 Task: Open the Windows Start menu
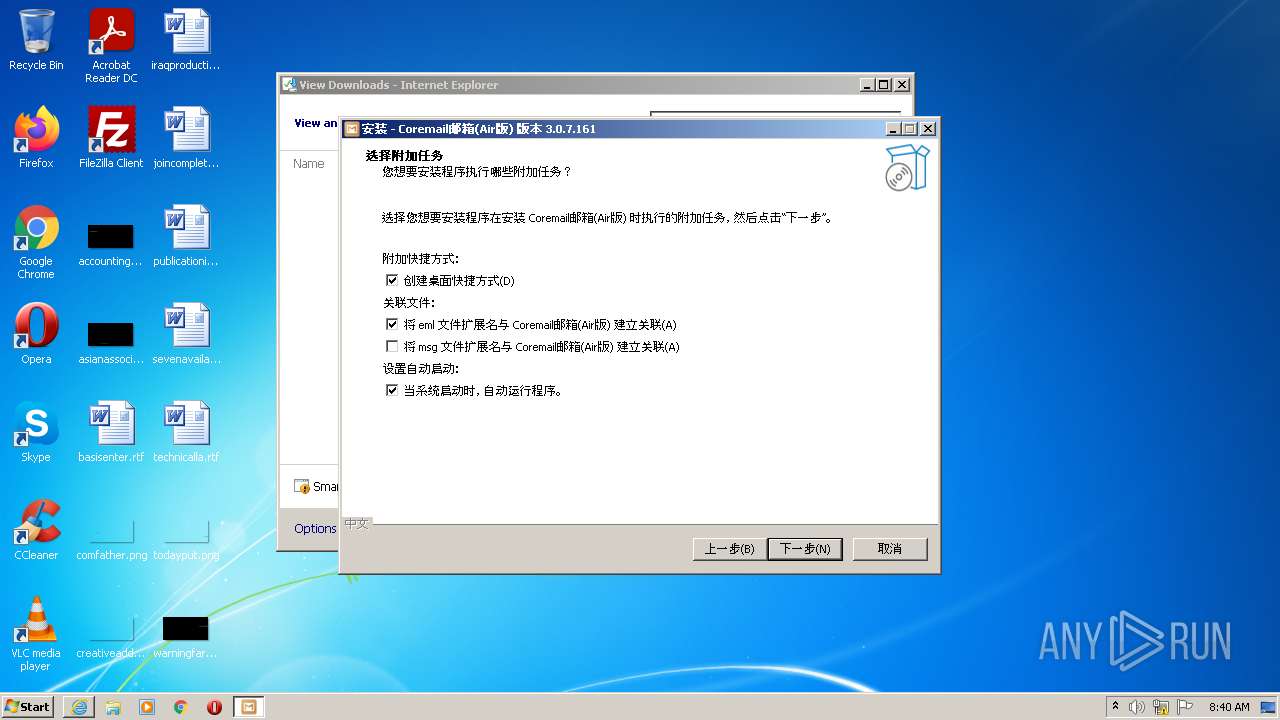[x=28, y=707]
